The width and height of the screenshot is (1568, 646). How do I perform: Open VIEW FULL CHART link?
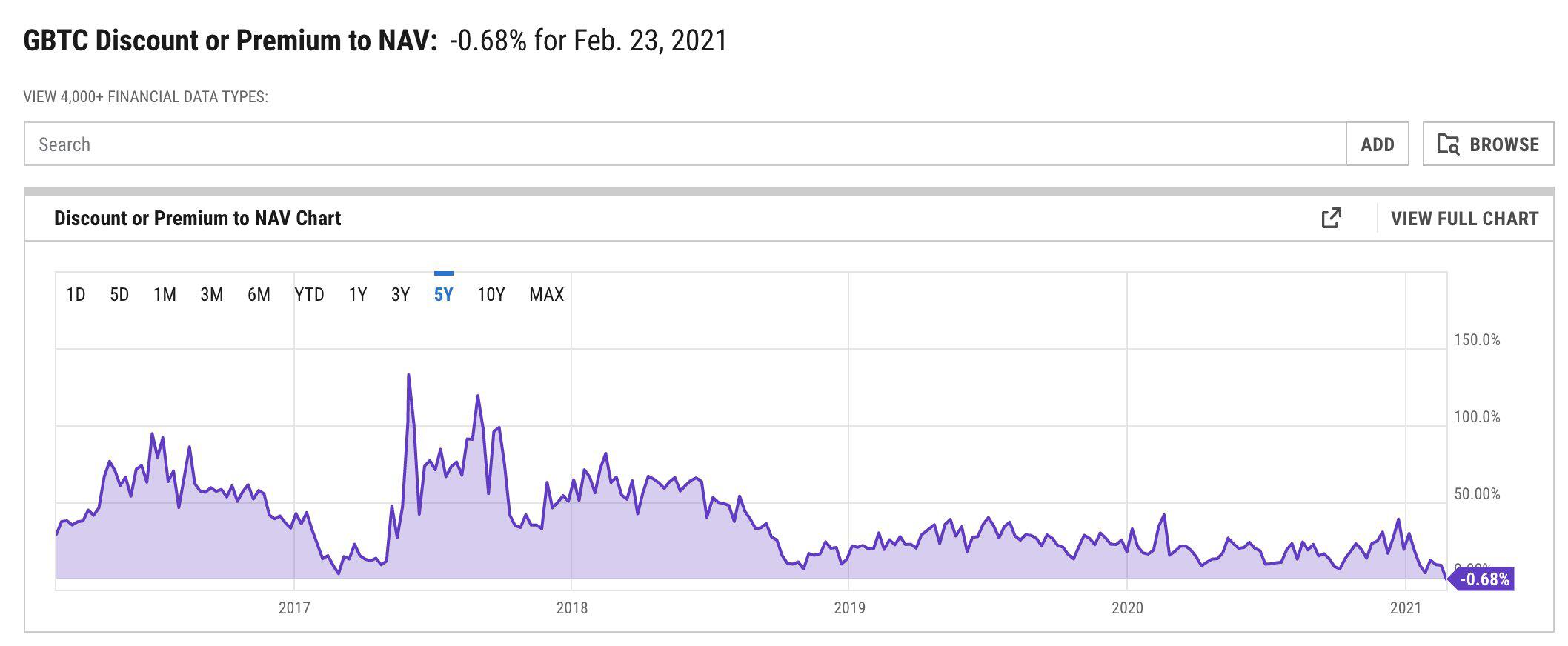coord(1465,219)
